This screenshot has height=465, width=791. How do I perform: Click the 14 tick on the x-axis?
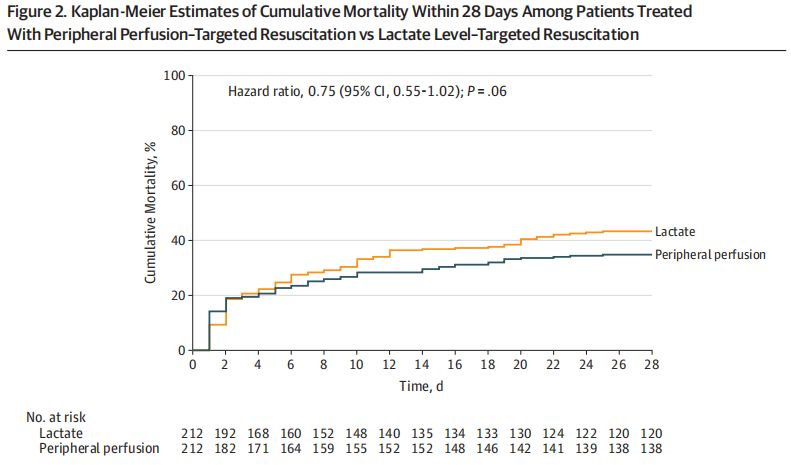coord(423,366)
